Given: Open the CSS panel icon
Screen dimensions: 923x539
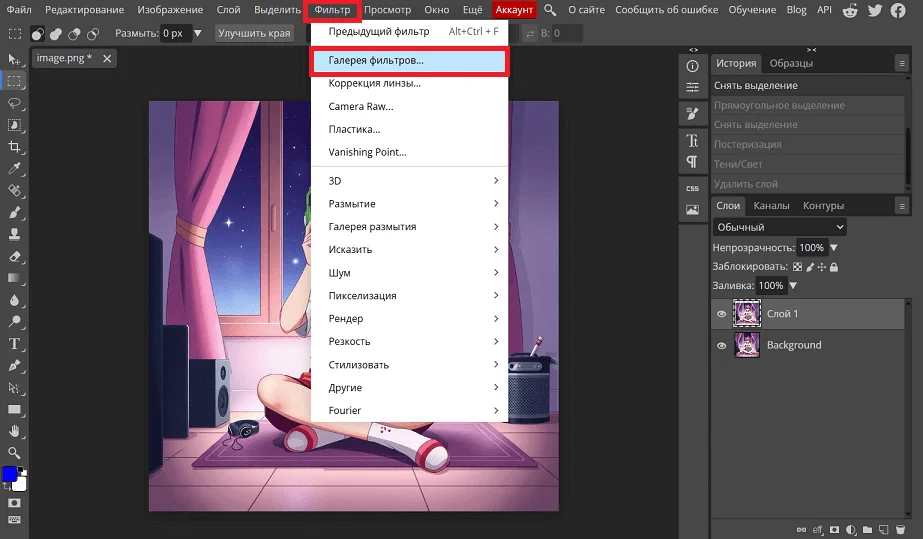Looking at the screenshot, I should tap(692, 188).
